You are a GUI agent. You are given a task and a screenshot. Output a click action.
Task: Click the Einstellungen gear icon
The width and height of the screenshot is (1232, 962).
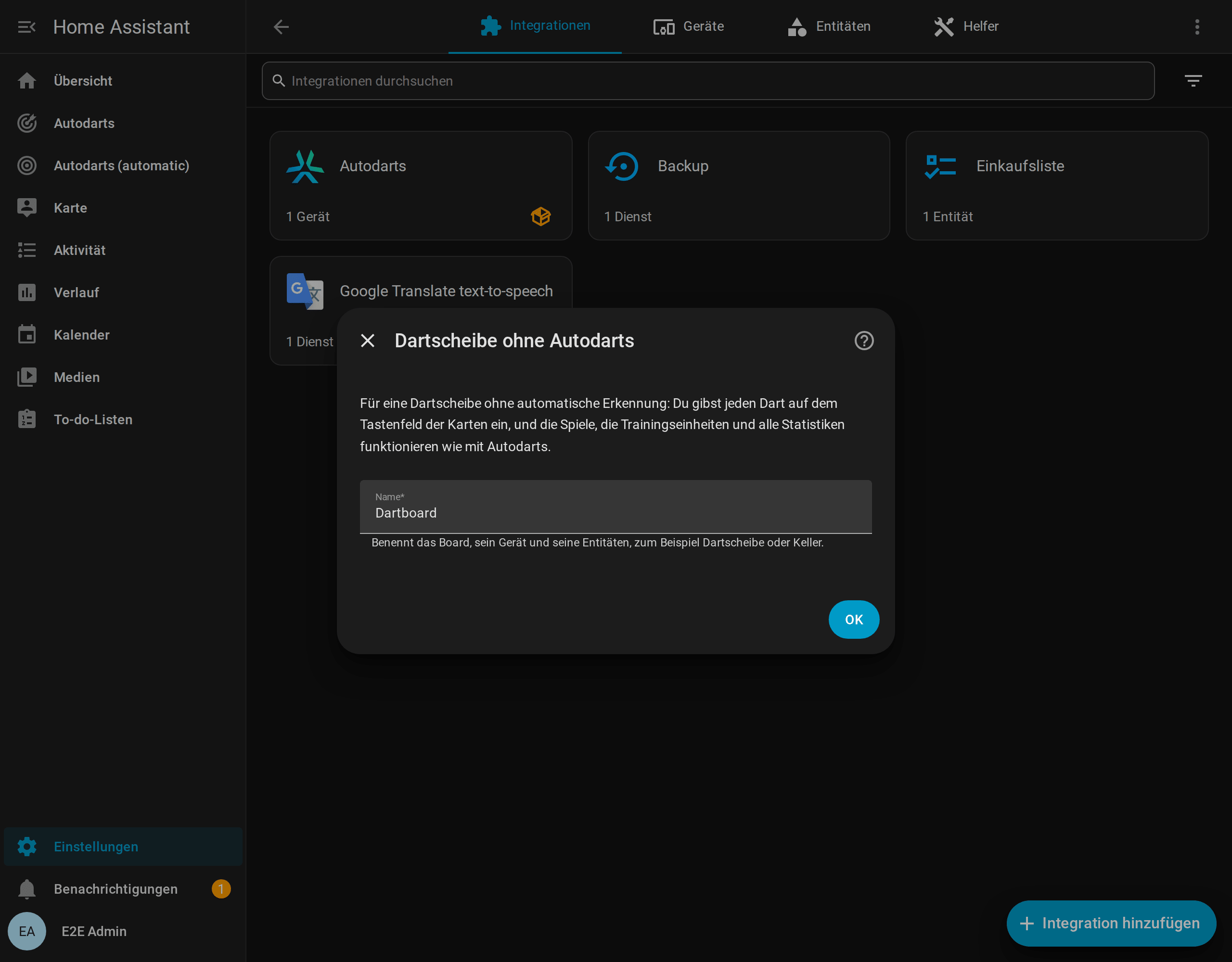coord(26,847)
